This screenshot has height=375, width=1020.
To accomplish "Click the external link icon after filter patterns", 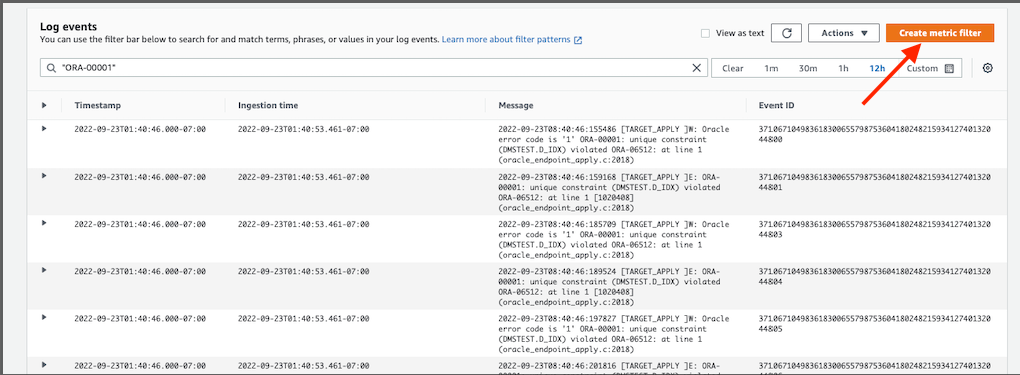I will tap(578, 40).
